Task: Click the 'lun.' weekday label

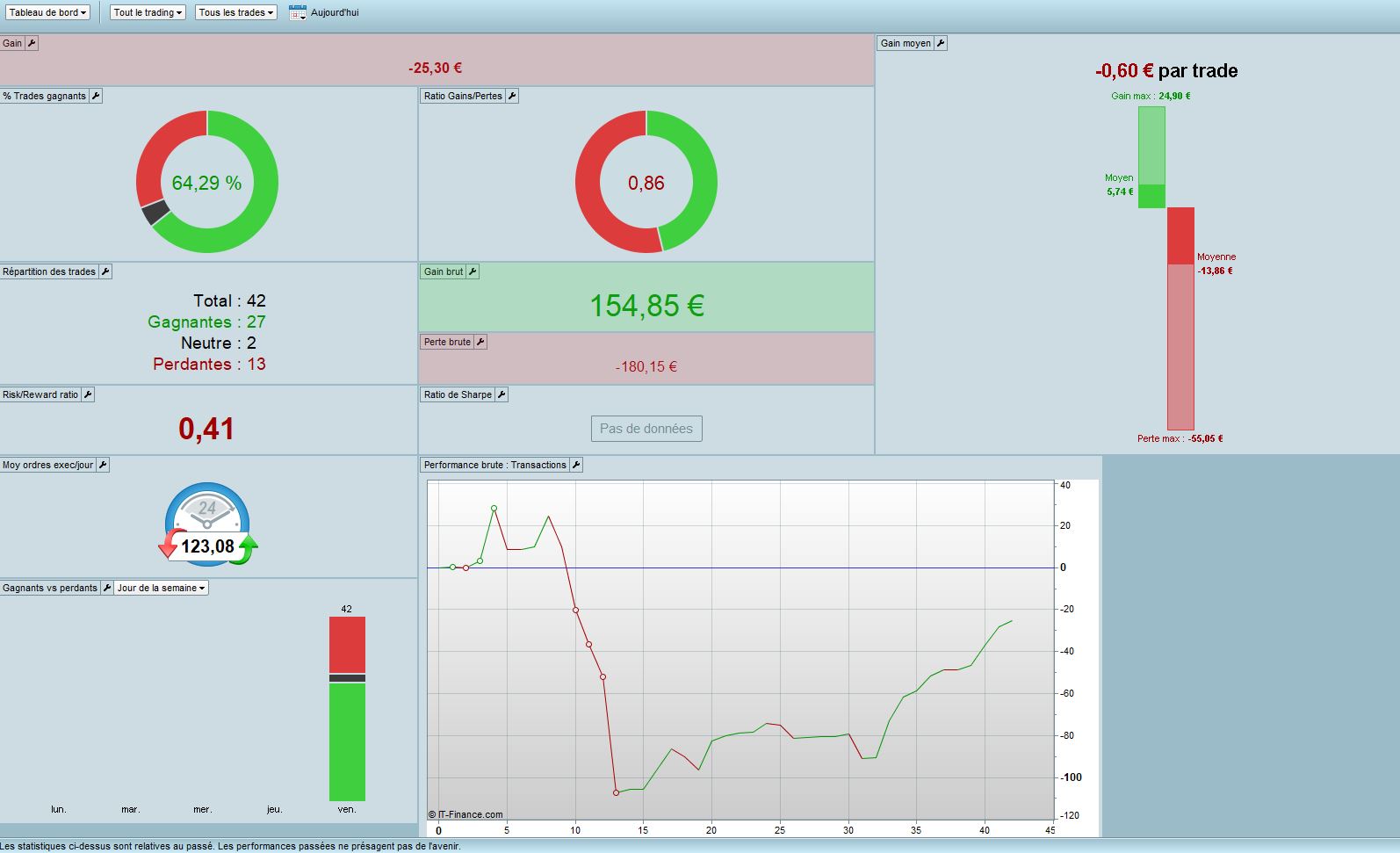Action: (59, 809)
